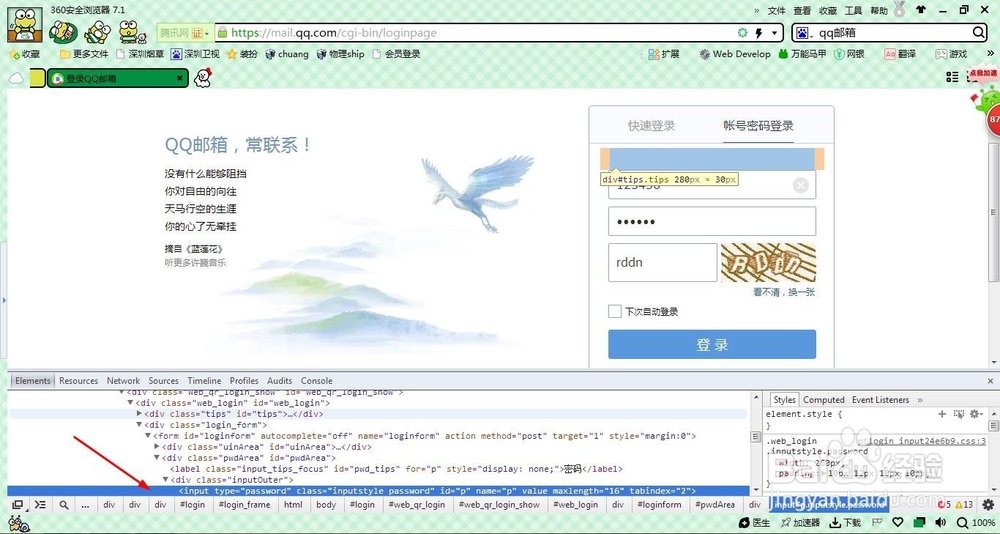This screenshot has height=534, width=1000.
Task: Click the speaker sound icon in status bar
Action: pyautogui.click(x=941, y=523)
